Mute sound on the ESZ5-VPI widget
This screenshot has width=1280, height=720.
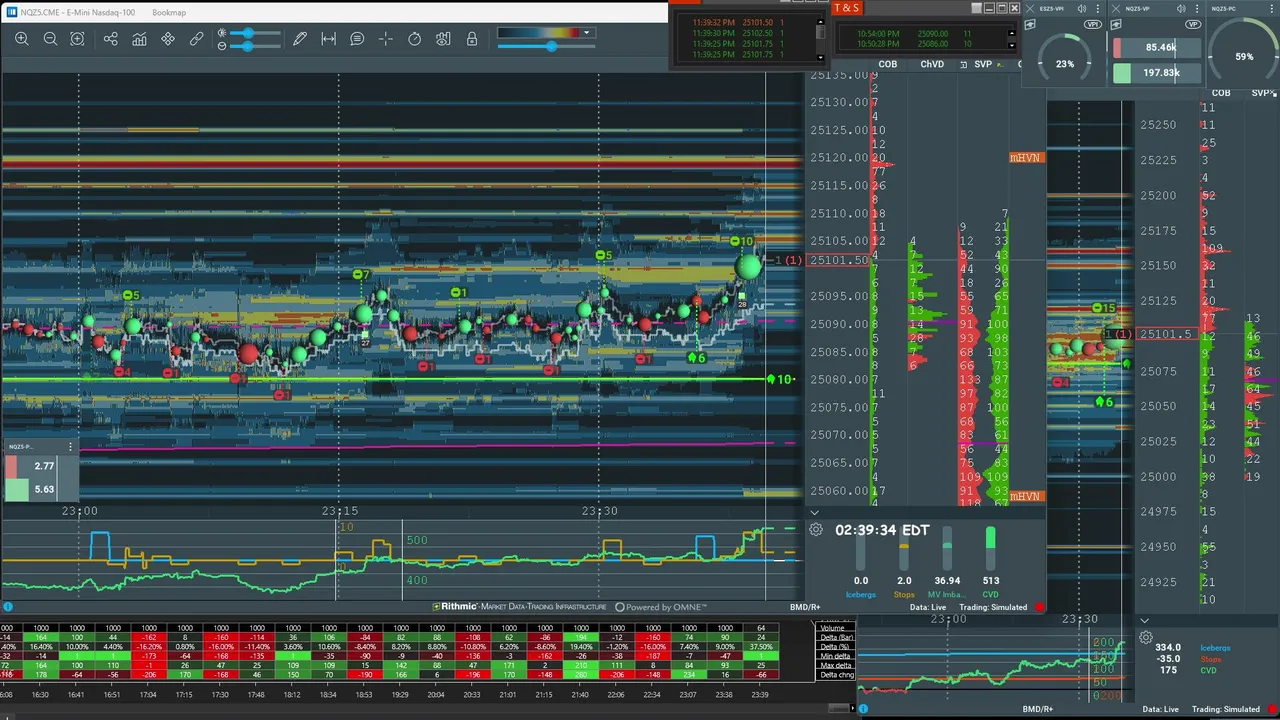click(x=1082, y=9)
